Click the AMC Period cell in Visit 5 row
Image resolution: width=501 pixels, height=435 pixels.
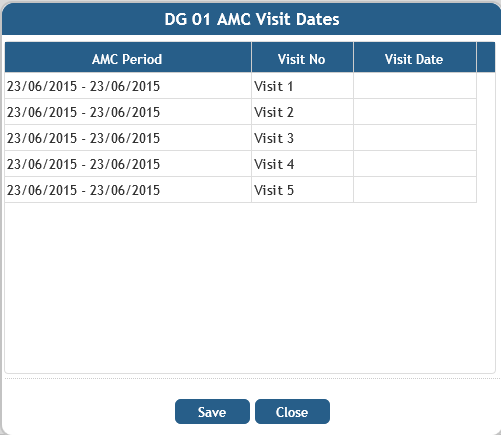click(x=128, y=190)
